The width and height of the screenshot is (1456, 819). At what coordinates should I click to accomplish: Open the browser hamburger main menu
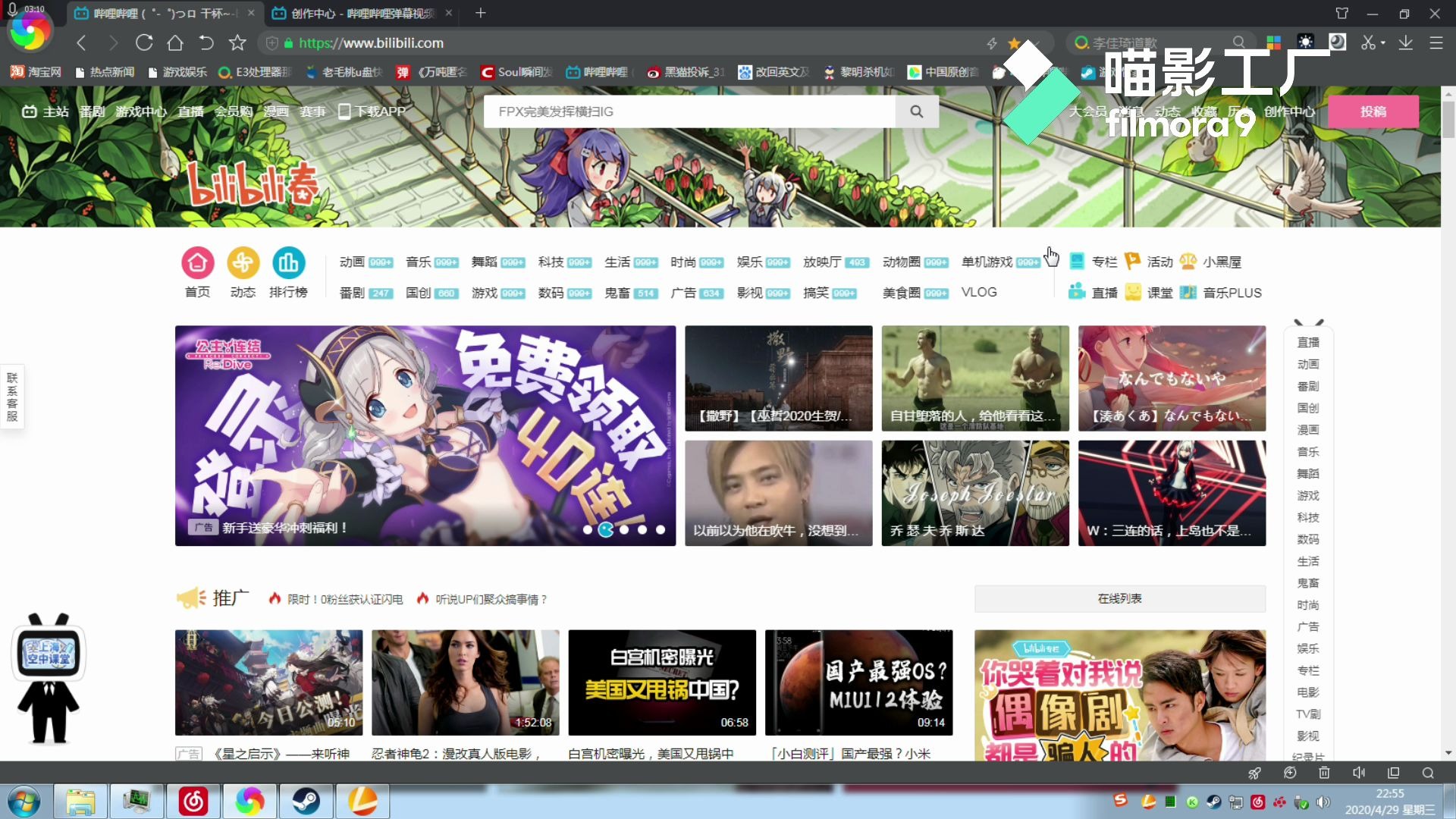pos(1436,42)
